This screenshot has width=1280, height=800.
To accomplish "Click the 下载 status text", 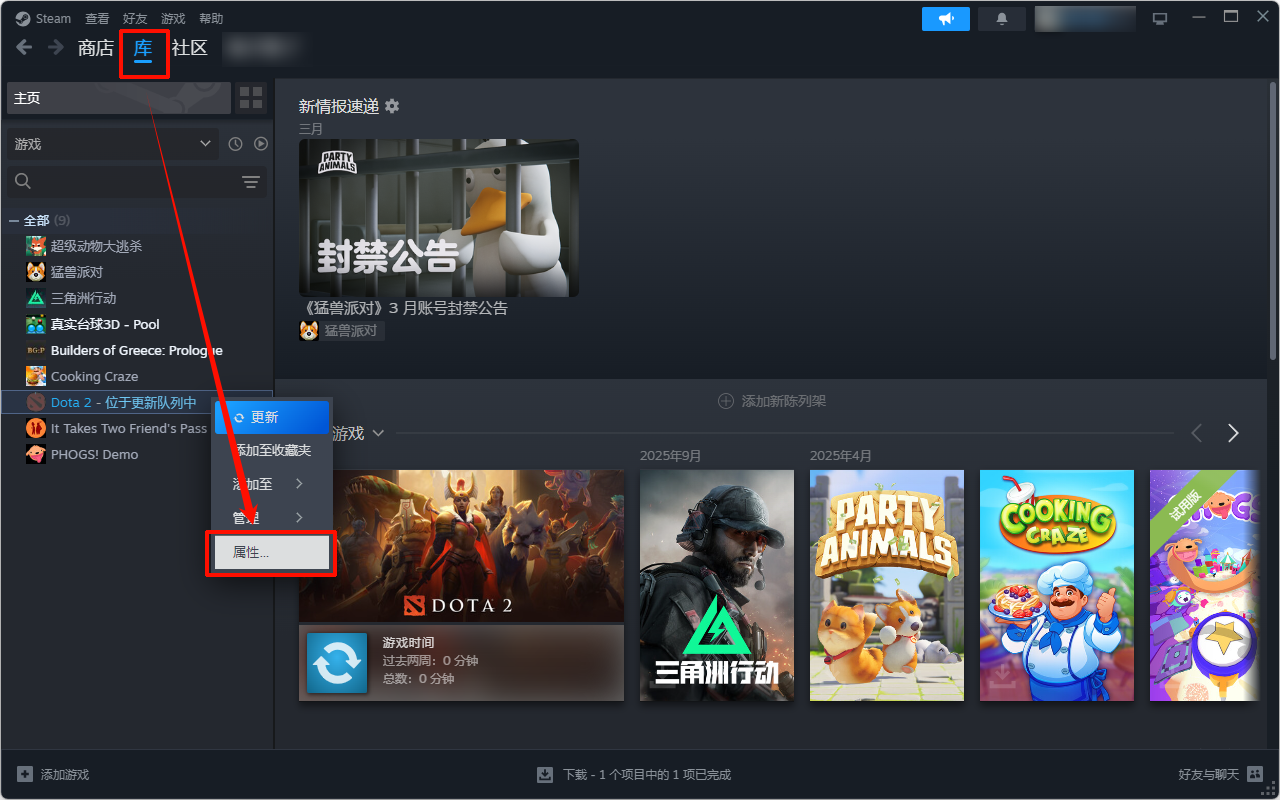I will coord(647,774).
